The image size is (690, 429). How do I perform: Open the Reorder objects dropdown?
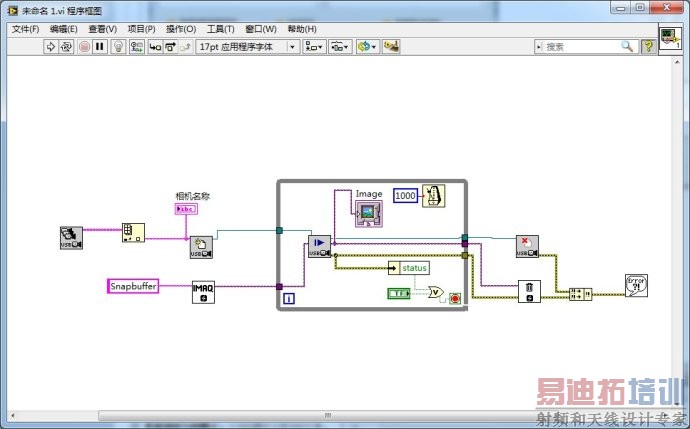(367, 47)
